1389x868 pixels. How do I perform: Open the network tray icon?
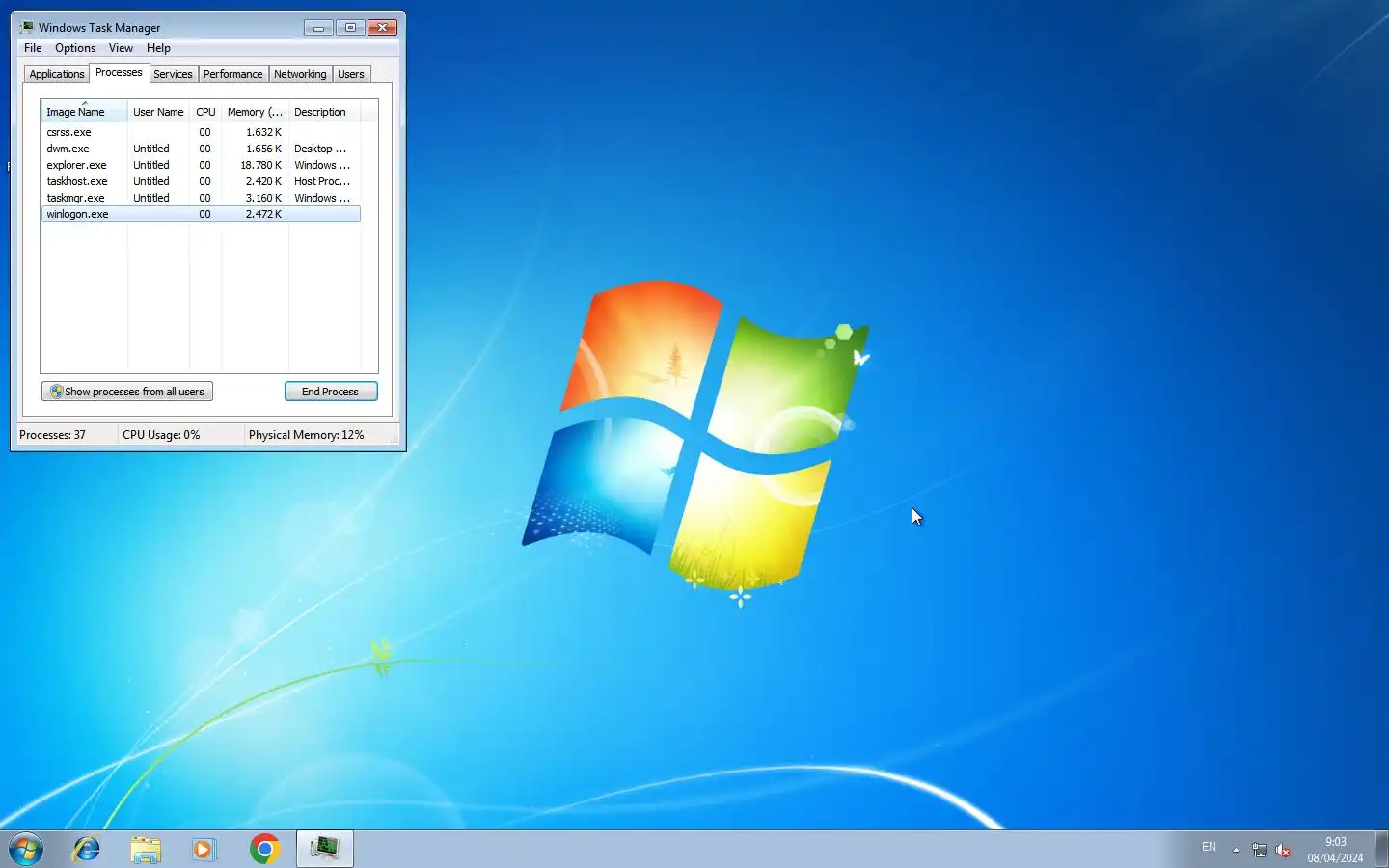(1260, 850)
